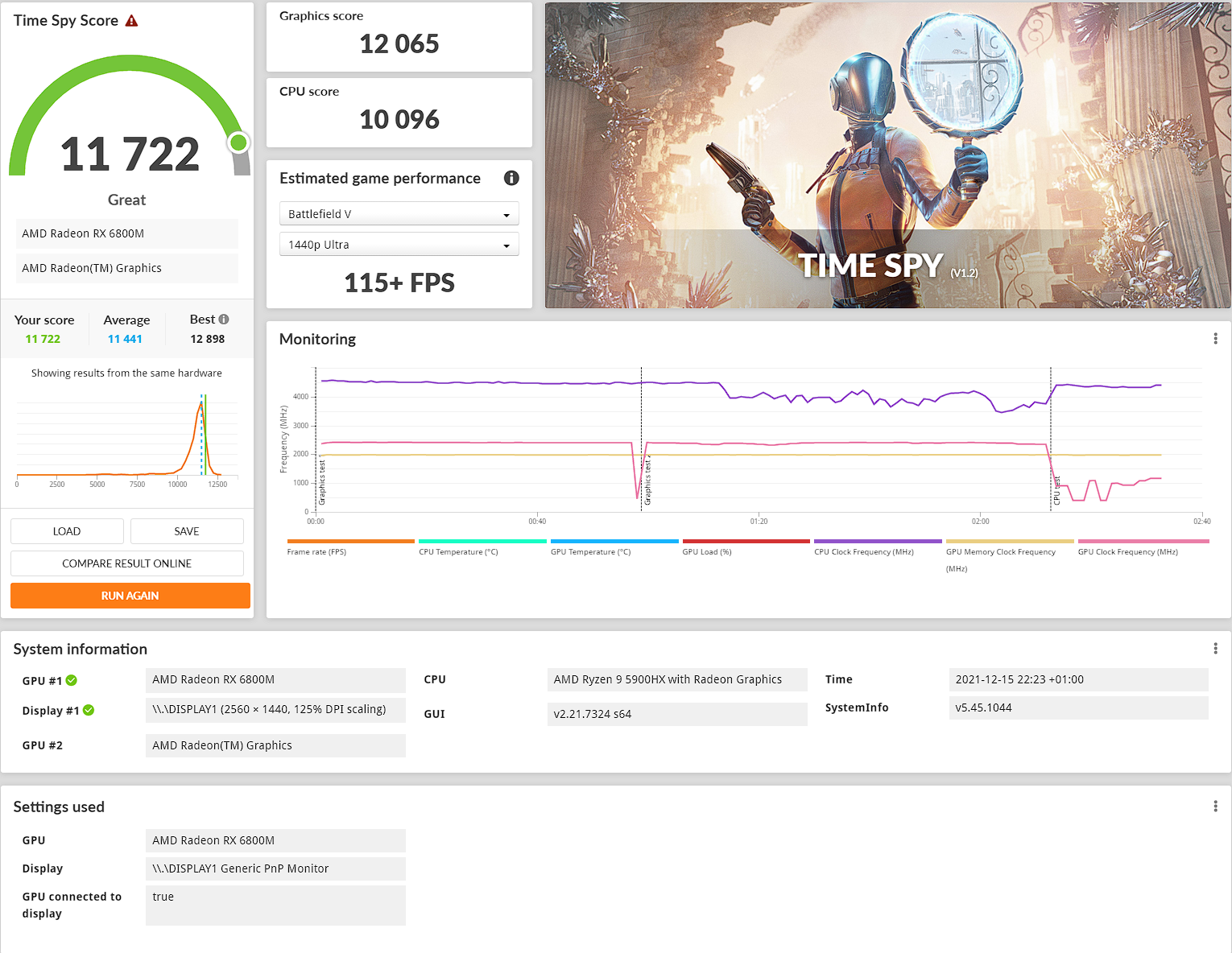
Task: Click the score distribution chart under same hardware
Action: 126,439
